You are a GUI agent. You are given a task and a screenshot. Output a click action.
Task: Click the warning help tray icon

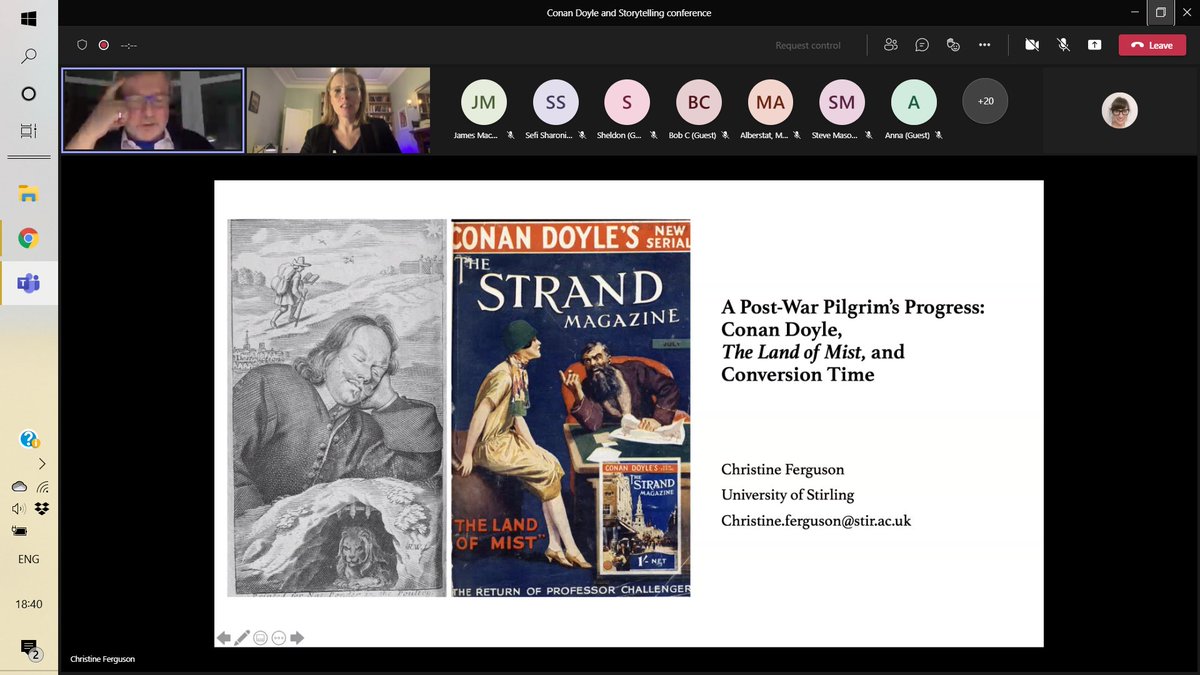click(x=29, y=439)
